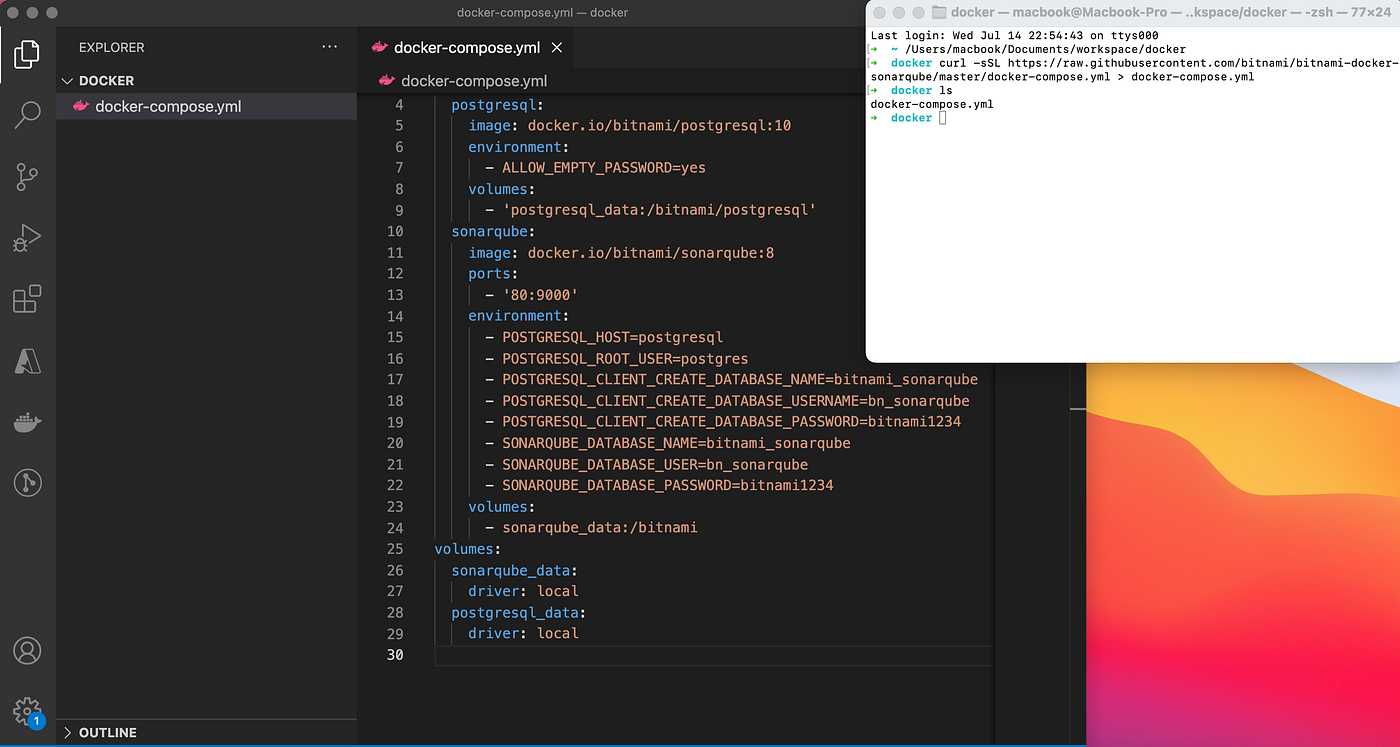Viewport: 1400px width, 747px height.
Task: Click 'SONARQUBE_DATABASE_PASSWORD=bitnami1234' on line 22
Action: (x=668, y=485)
